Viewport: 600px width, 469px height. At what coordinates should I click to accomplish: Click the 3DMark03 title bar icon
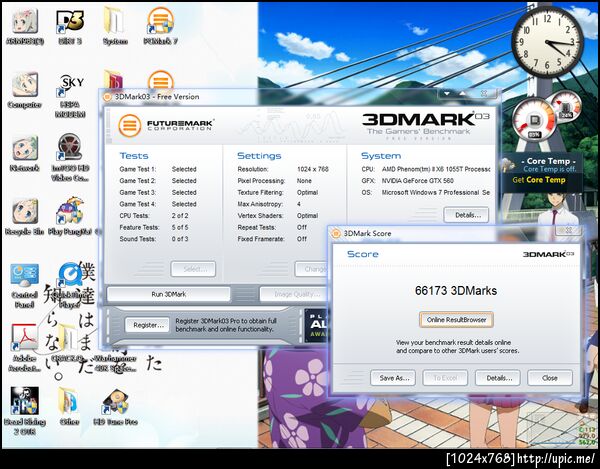pyautogui.click(x=108, y=97)
